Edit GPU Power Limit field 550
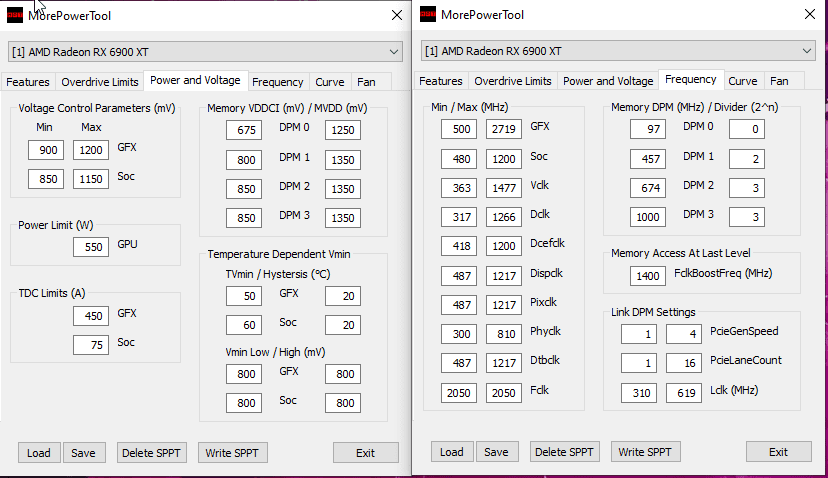The width and height of the screenshot is (828, 478). point(91,247)
